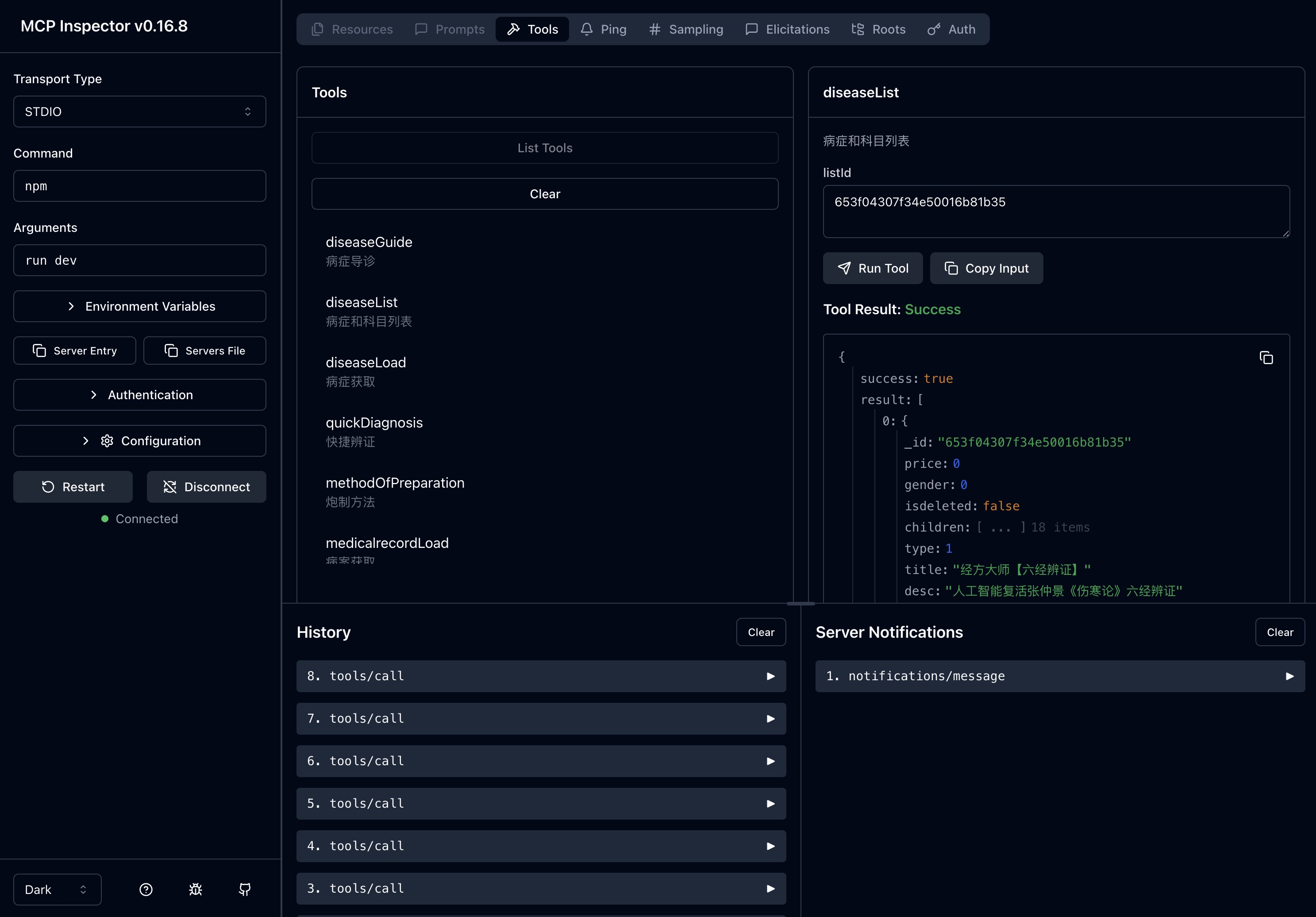
Task: Click Copy Input button
Action: pos(986,268)
